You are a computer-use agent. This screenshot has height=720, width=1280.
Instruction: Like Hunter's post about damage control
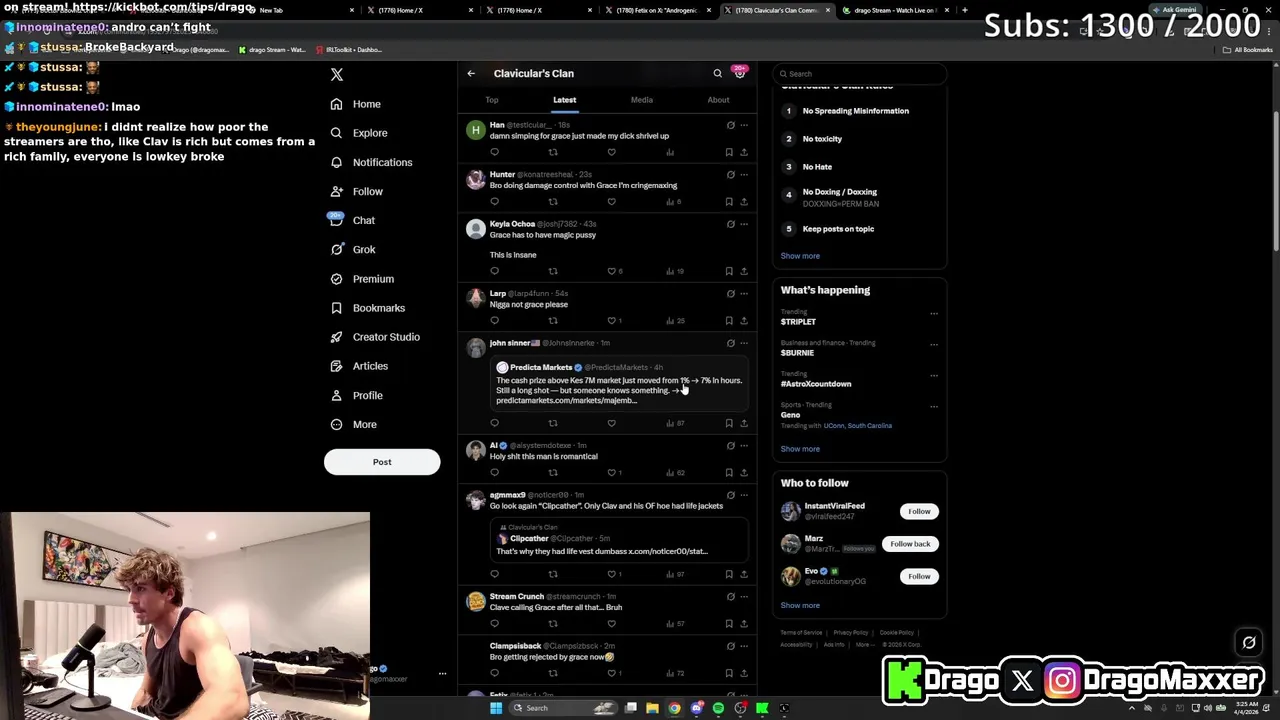click(x=611, y=202)
